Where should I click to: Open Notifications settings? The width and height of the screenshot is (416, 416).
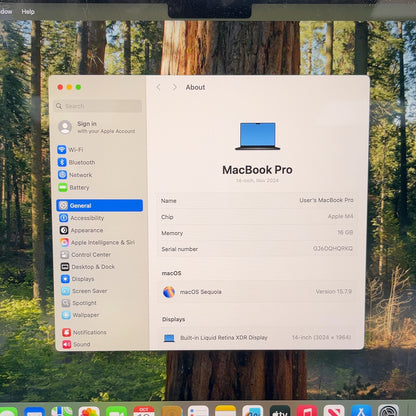tap(84, 332)
